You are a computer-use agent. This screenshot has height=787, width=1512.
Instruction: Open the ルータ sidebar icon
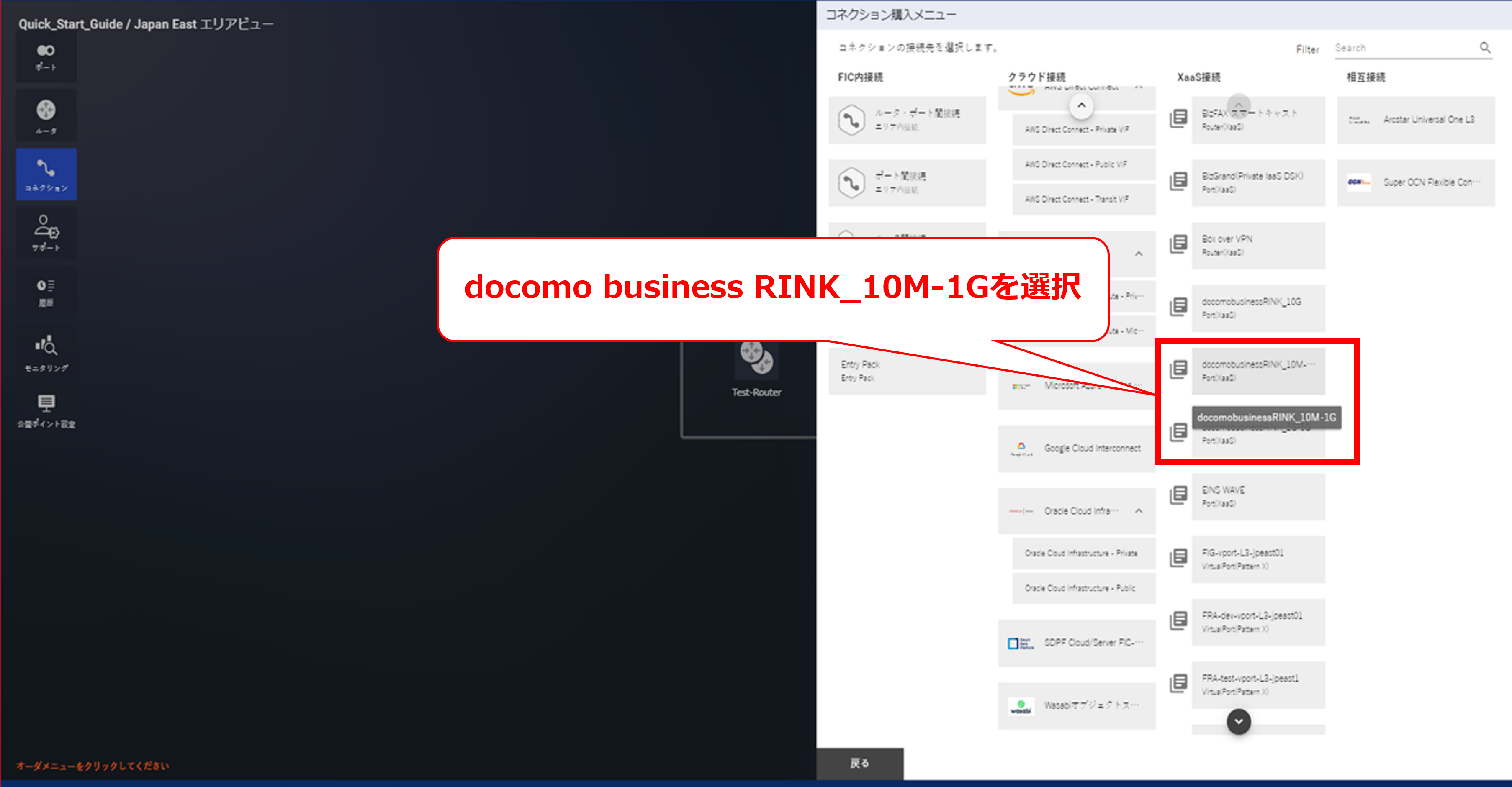point(46,115)
